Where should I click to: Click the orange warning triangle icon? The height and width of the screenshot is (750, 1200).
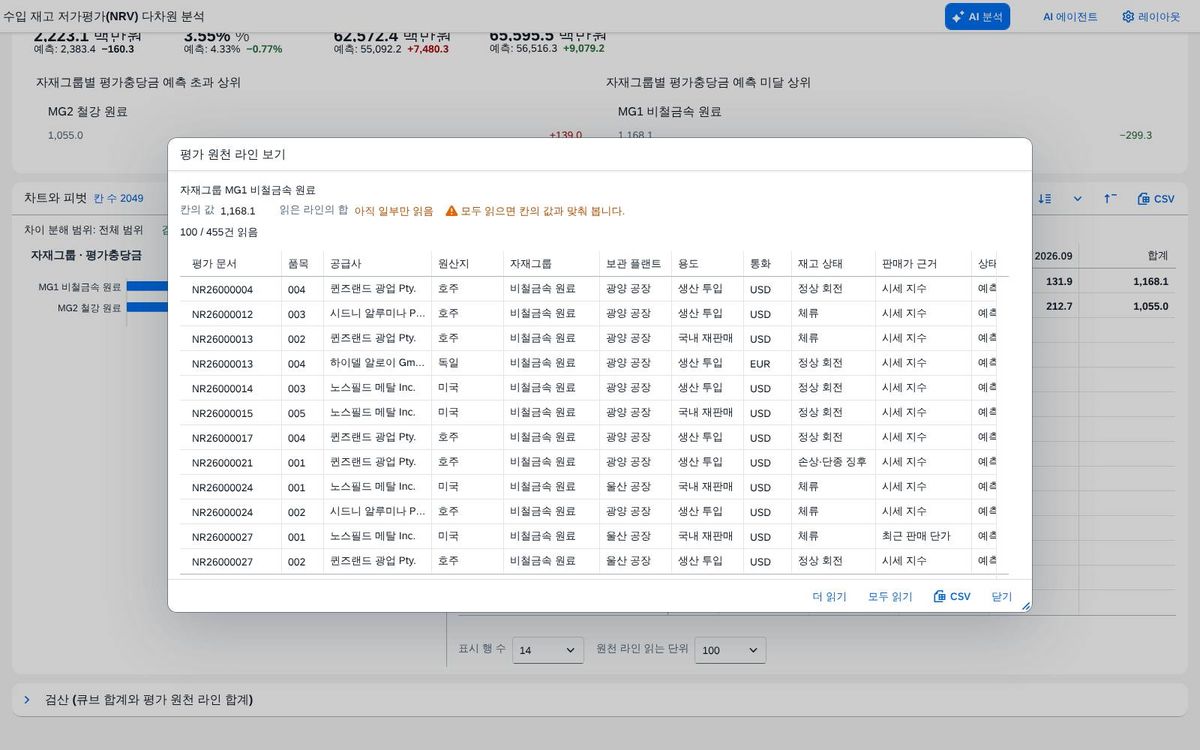[x=451, y=211]
